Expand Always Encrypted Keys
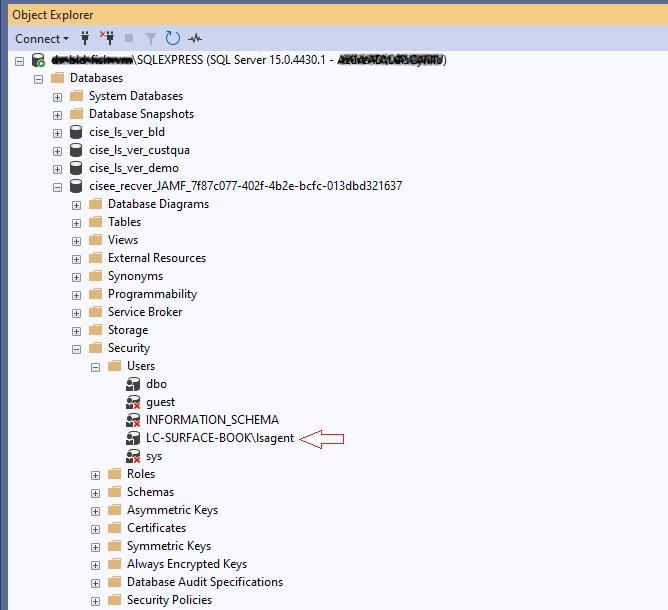This screenshot has width=668, height=610. [95, 565]
